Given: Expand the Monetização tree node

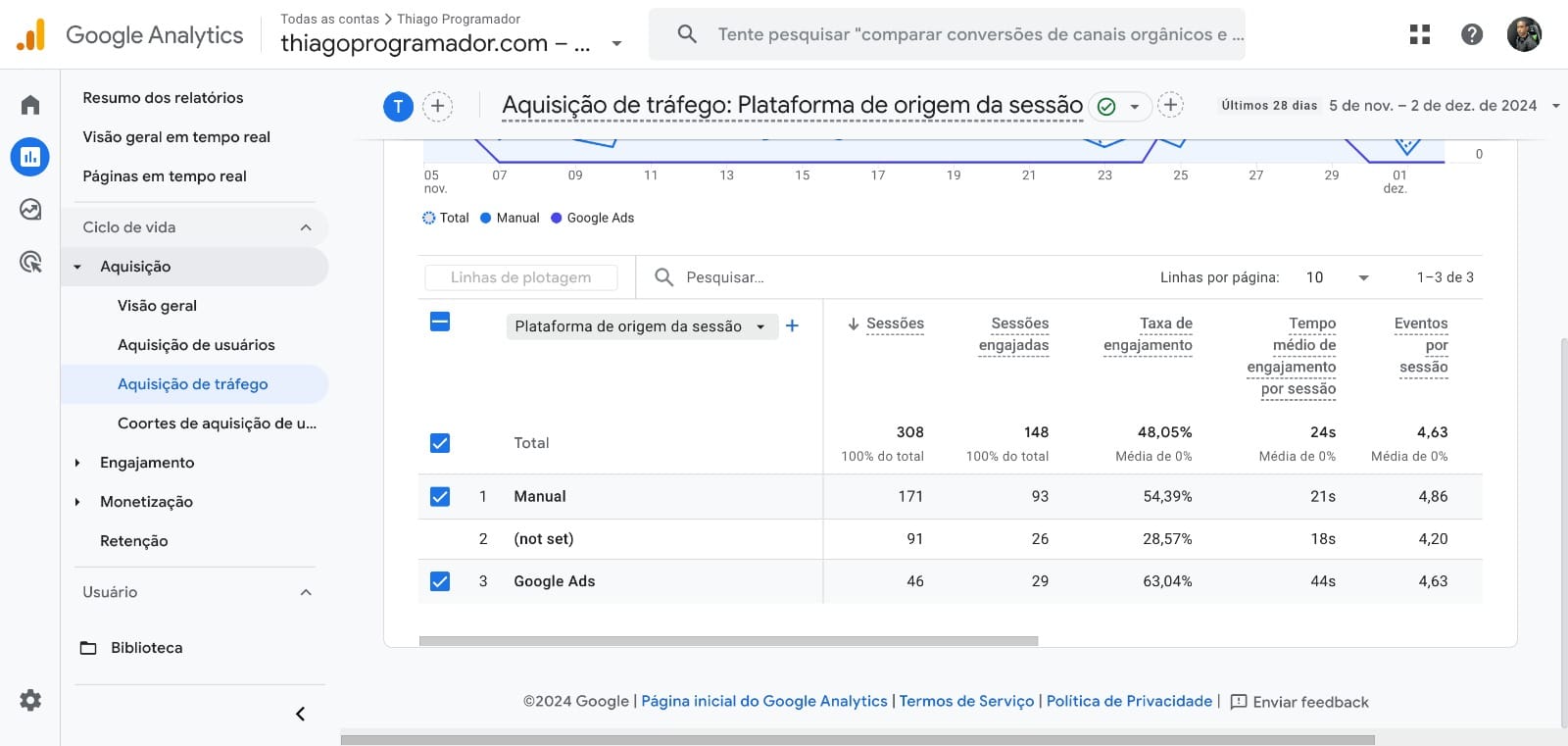Looking at the screenshot, I should [x=77, y=502].
